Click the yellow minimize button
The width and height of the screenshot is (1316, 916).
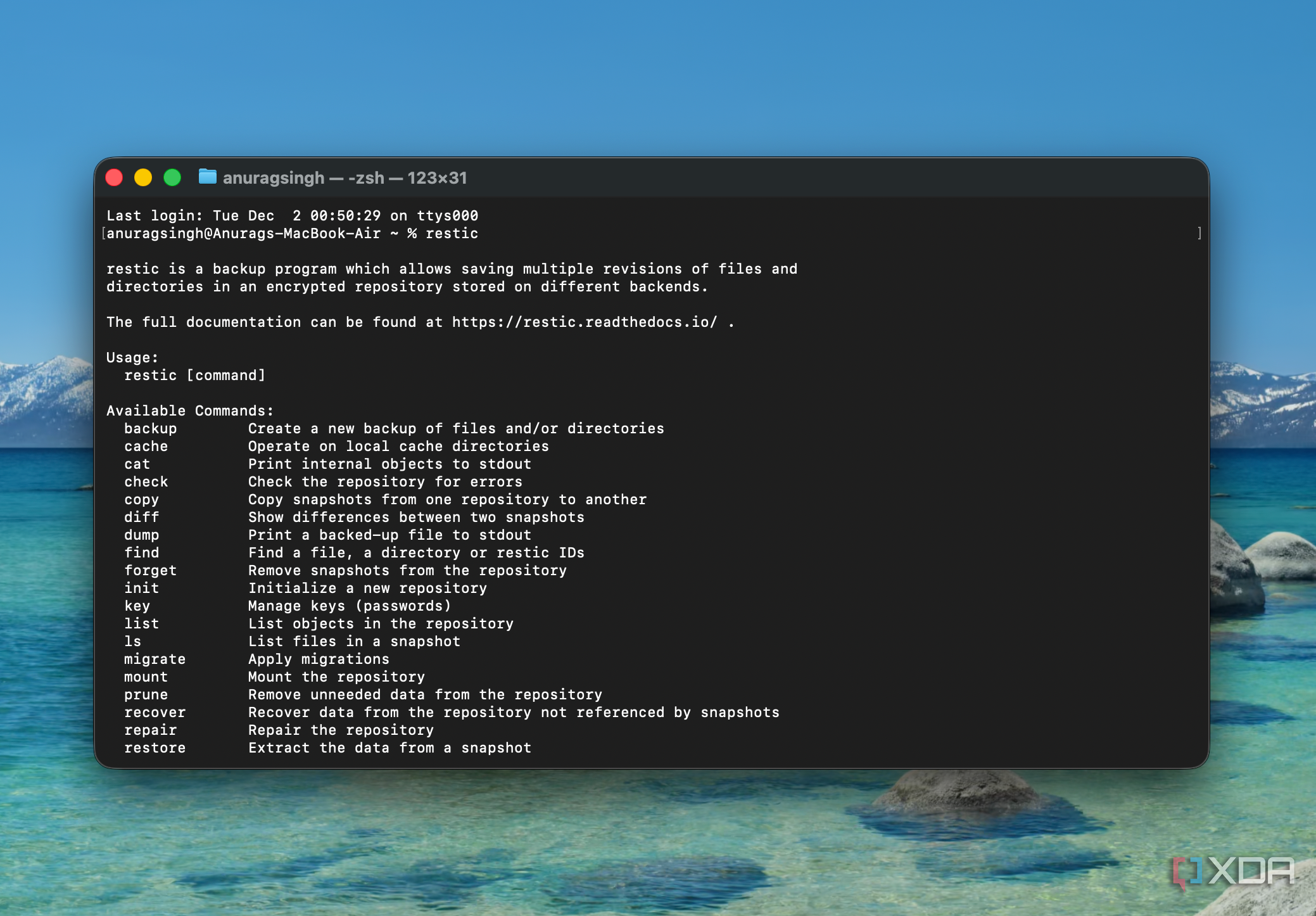(143, 177)
